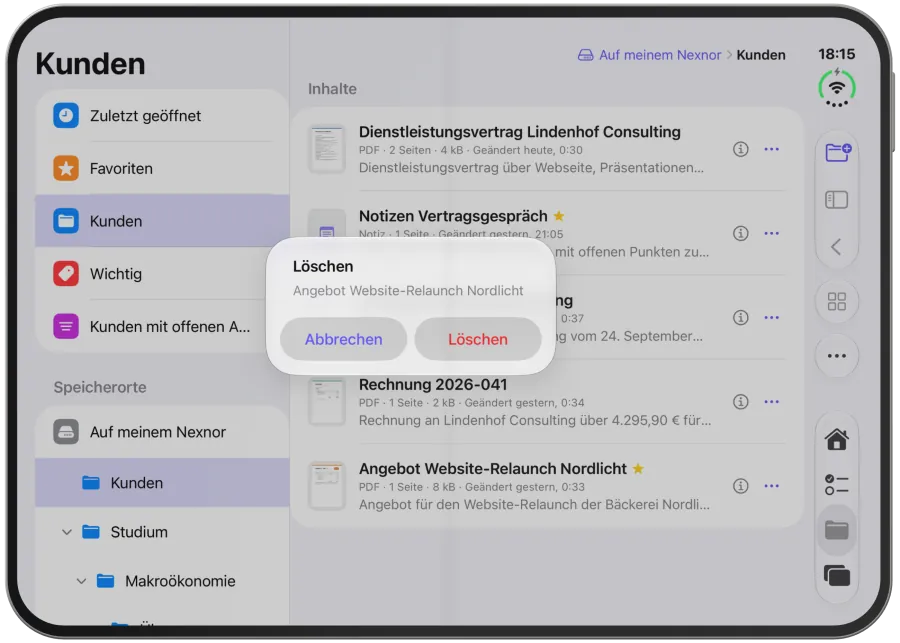The image size is (900, 643).
Task: Show info for Dienstleistungsvertrag Lindenhof Consulting
Action: point(740,149)
